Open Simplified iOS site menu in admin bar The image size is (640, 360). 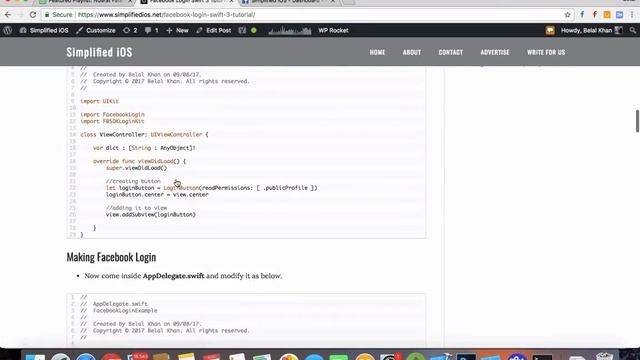[44, 30]
